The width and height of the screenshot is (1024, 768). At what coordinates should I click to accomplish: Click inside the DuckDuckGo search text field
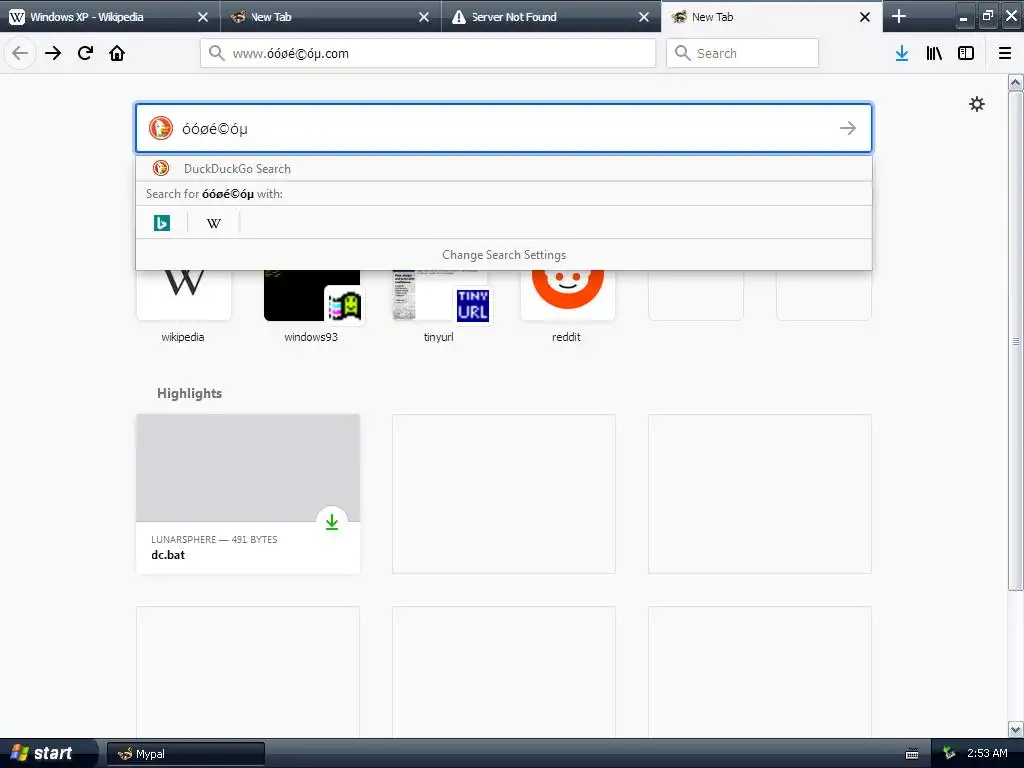point(504,128)
